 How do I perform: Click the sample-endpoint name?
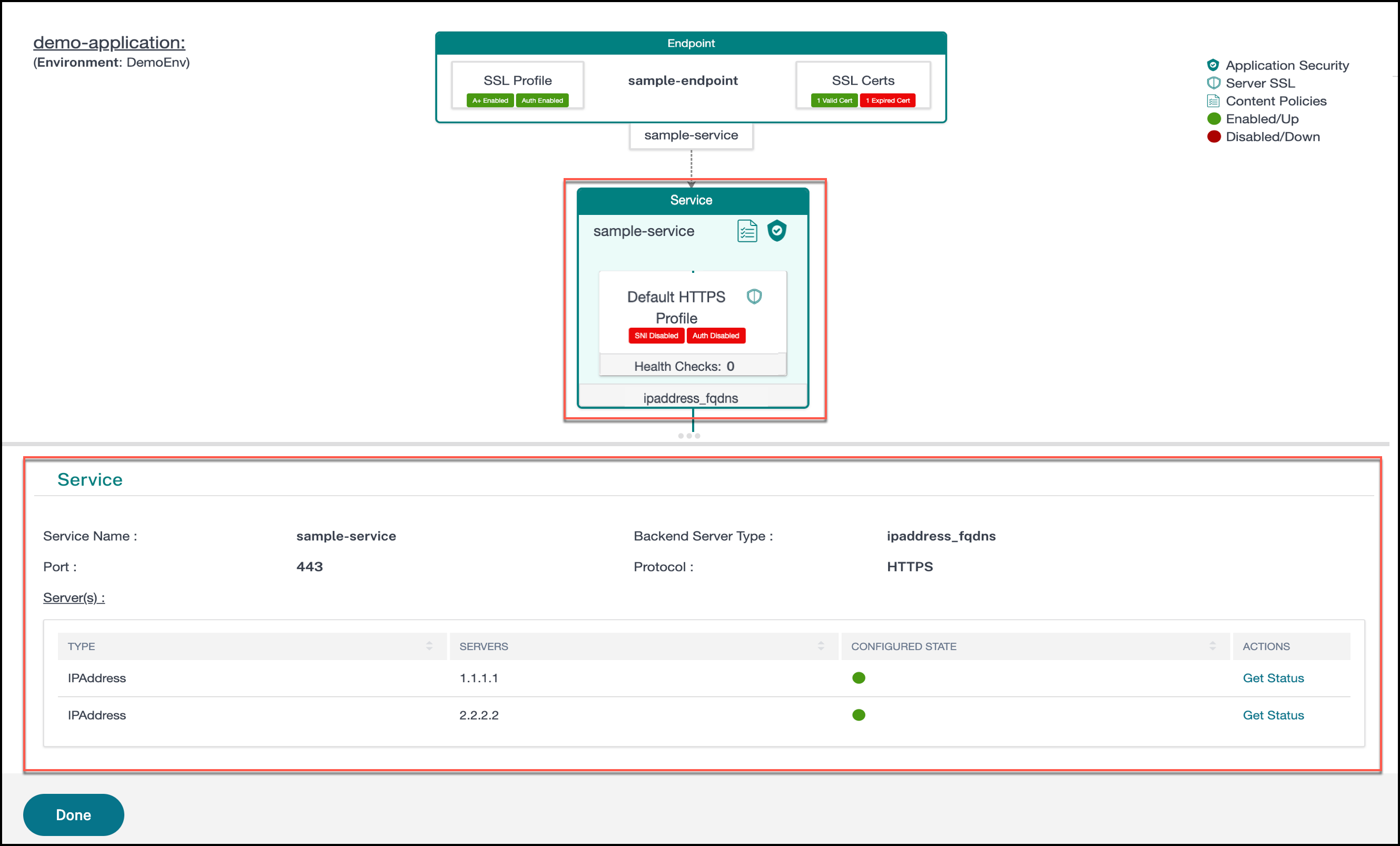[x=683, y=81]
